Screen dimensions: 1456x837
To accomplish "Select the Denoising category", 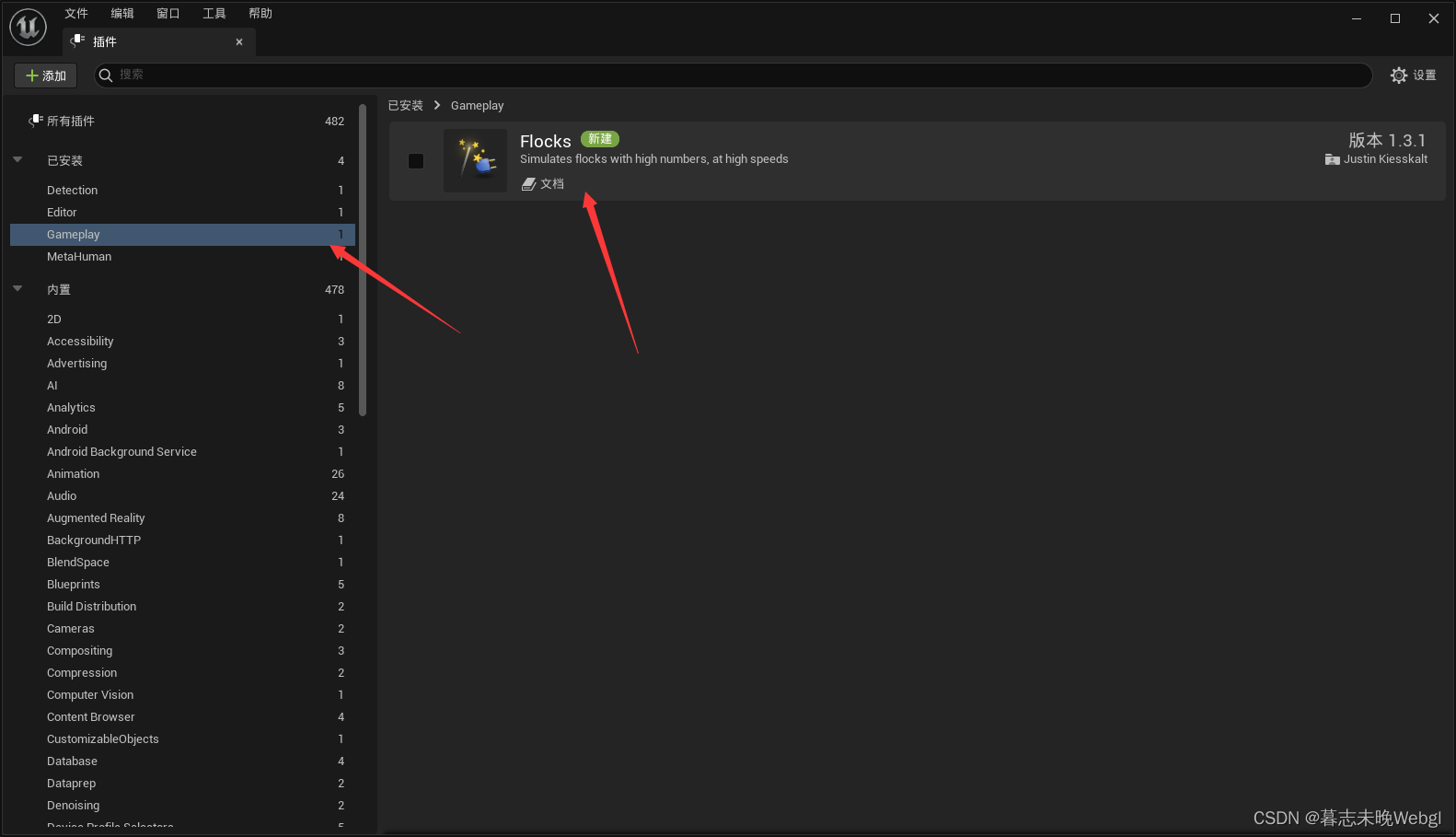I will coord(182,805).
